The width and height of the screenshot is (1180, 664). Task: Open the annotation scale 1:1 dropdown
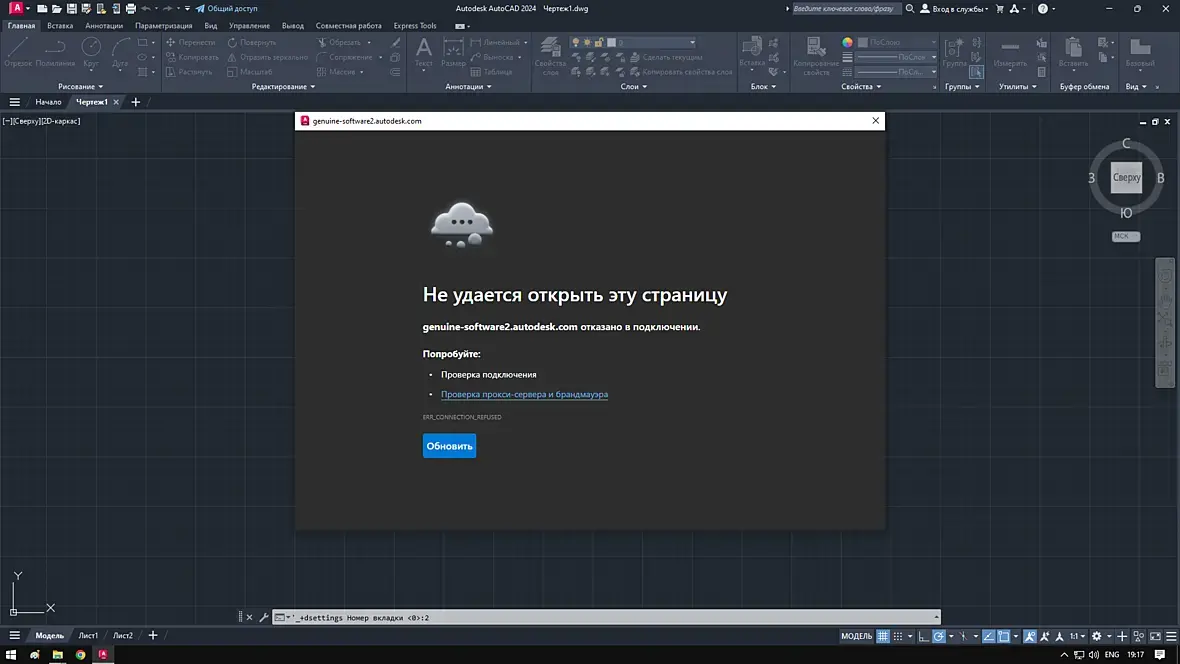[1078, 636]
